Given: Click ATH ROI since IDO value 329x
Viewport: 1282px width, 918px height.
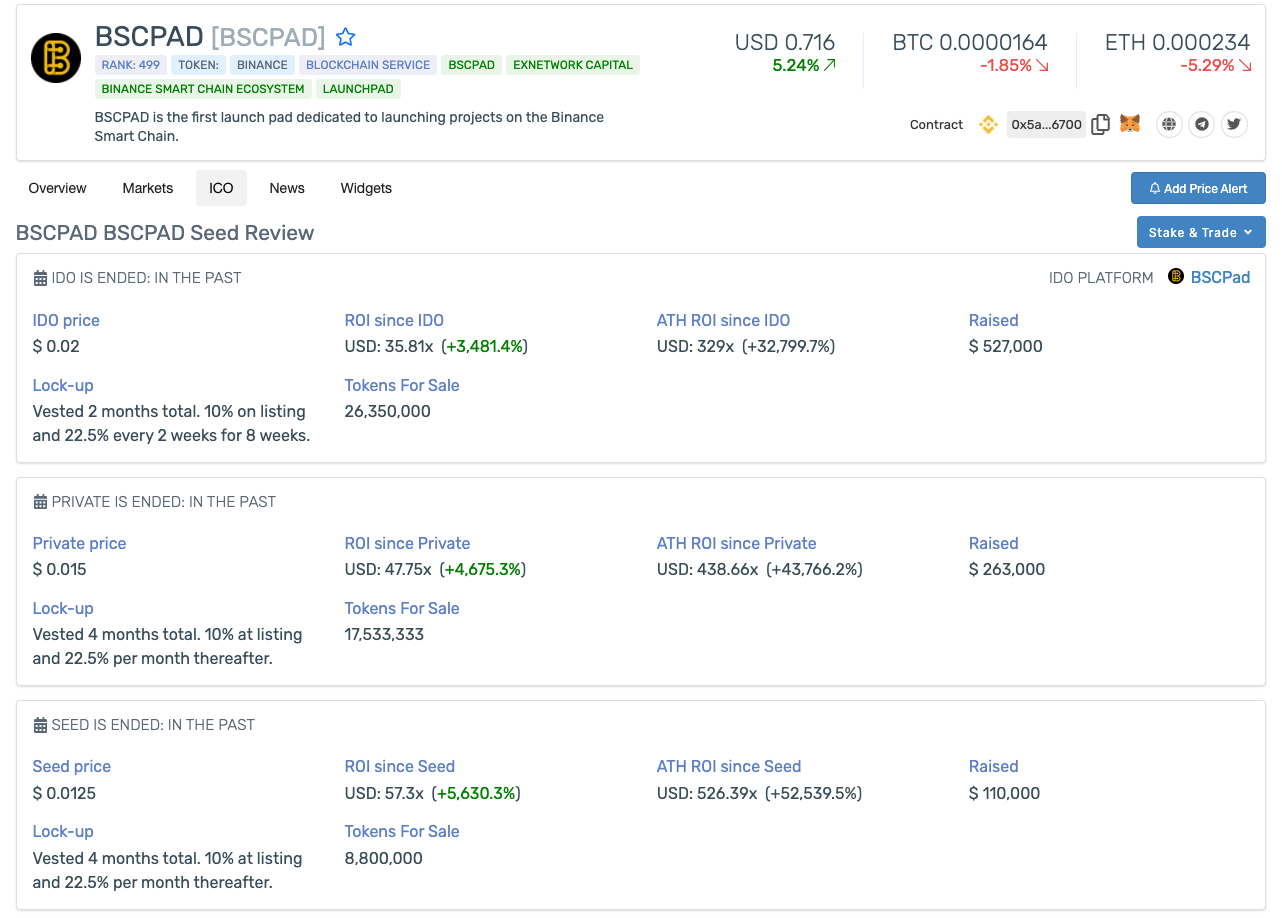Looking at the screenshot, I should click(746, 346).
